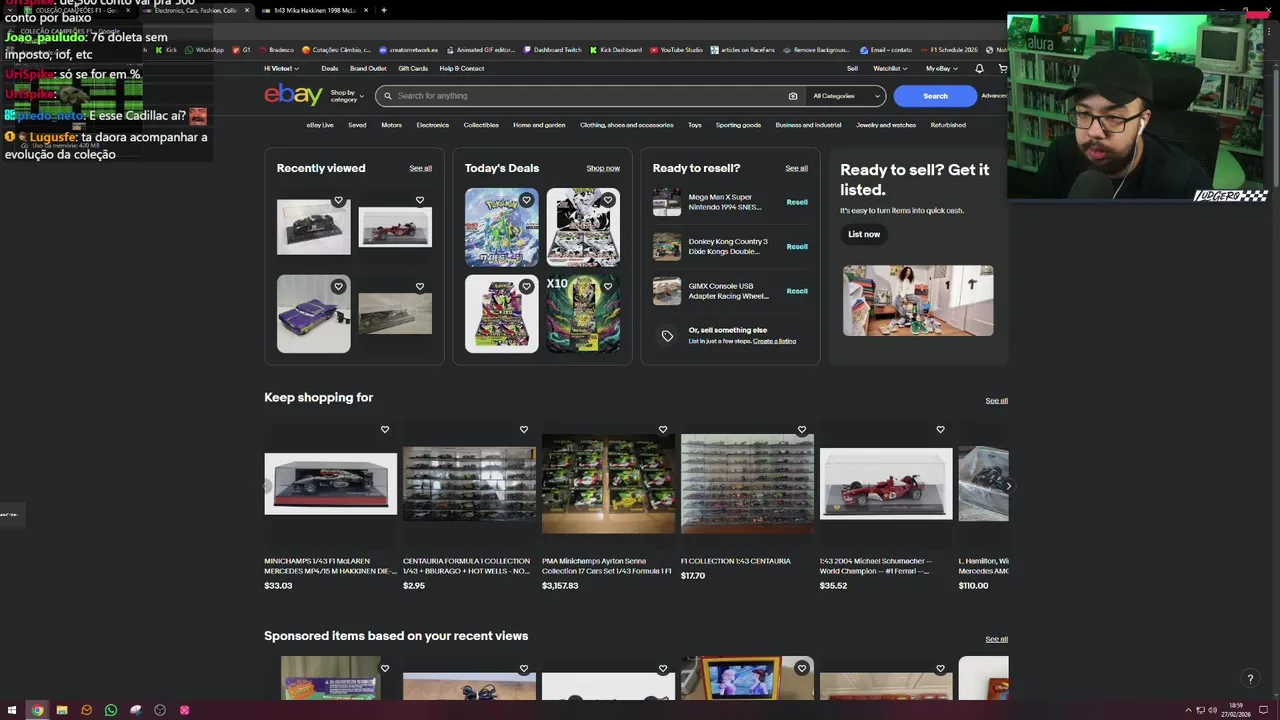The image size is (1280, 720).
Task: Open the $3,157.83 Ayrton Senna collection listing title
Action: point(607,566)
